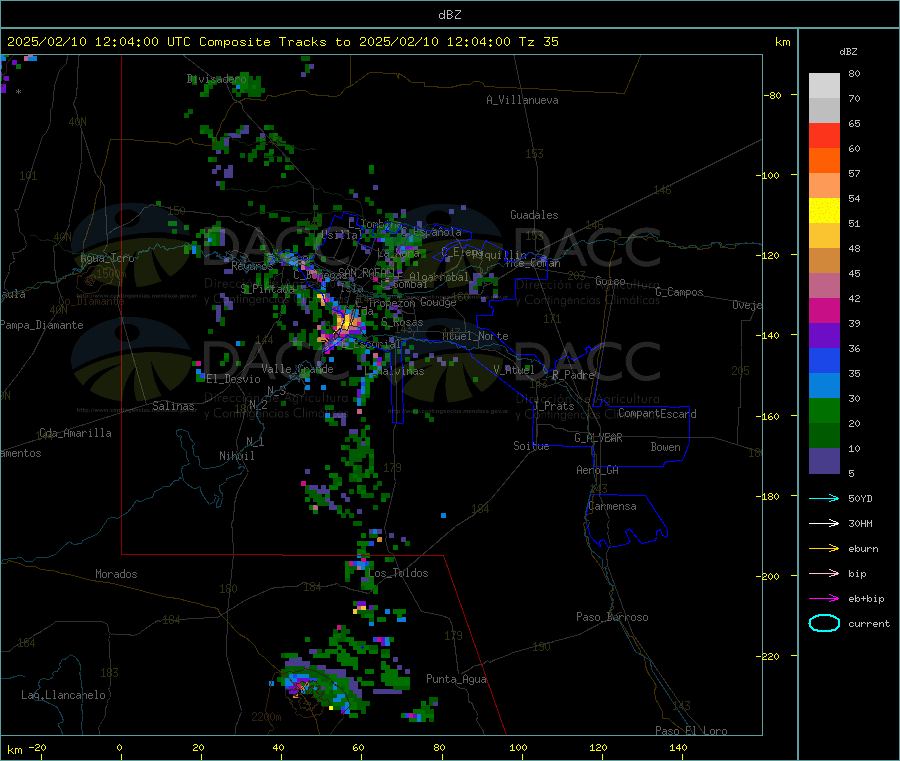The height and width of the screenshot is (761, 900).
Task: Click the SAN_RAFAEL map label
Action: (366, 272)
